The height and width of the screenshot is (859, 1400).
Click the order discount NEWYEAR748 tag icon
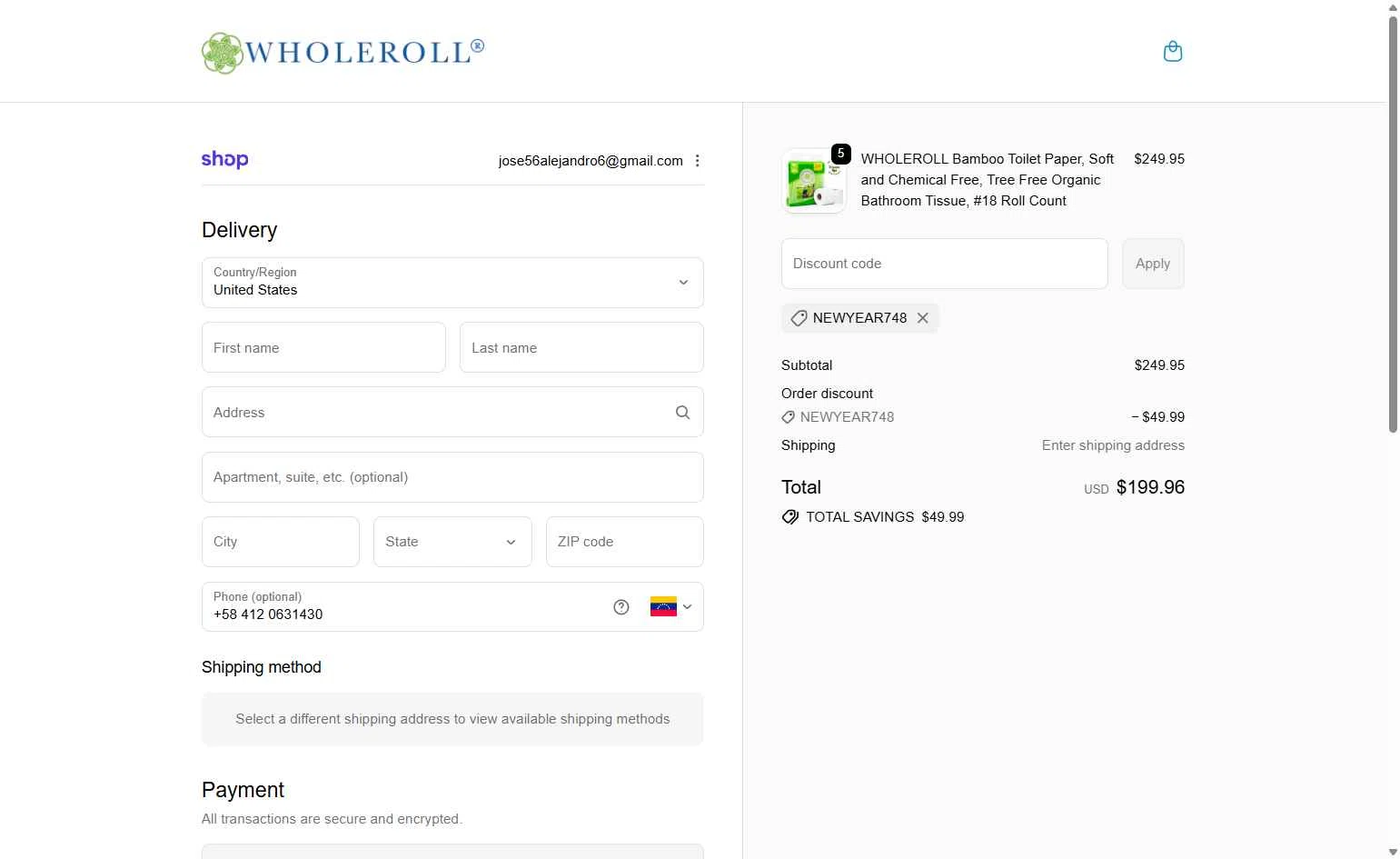(x=789, y=417)
